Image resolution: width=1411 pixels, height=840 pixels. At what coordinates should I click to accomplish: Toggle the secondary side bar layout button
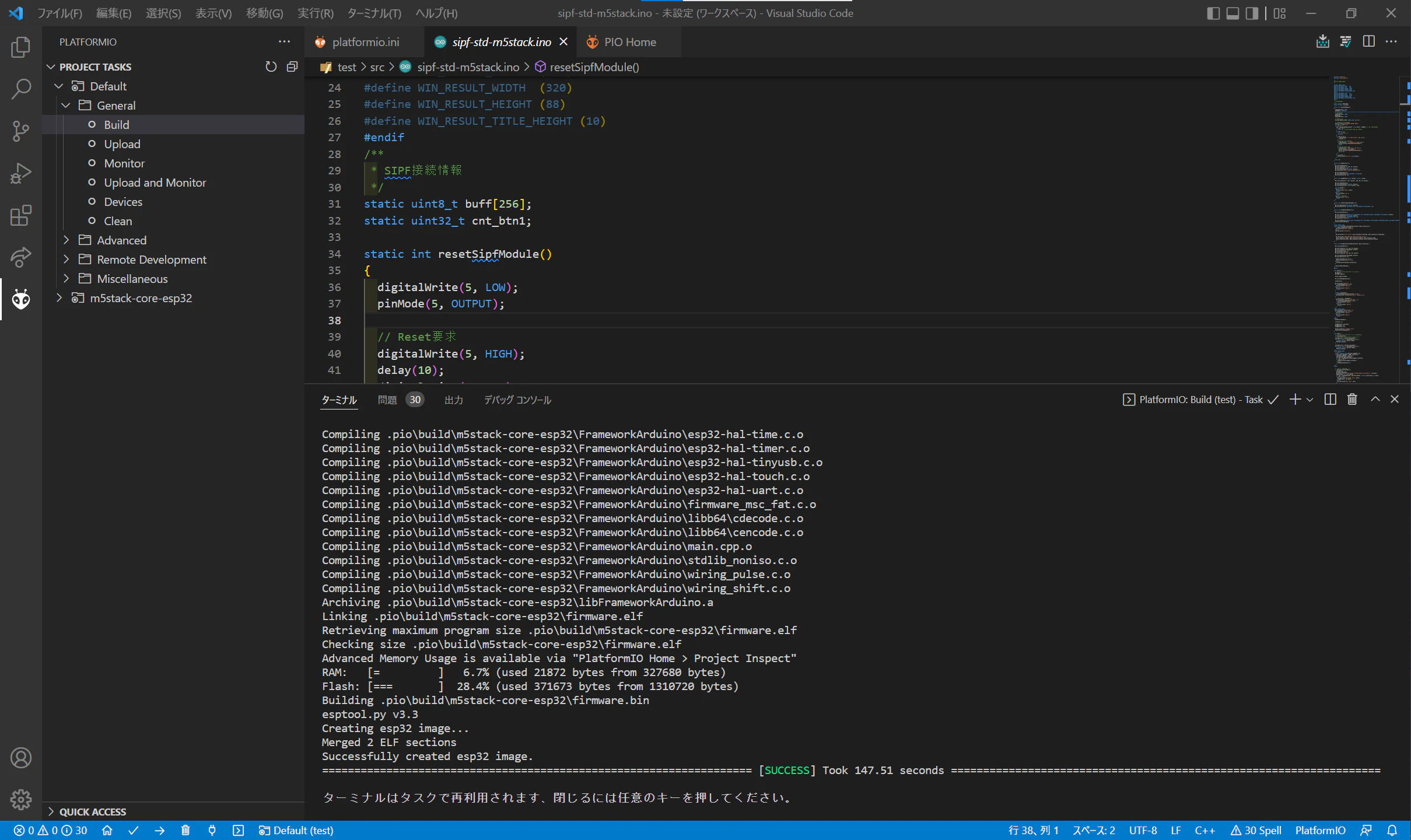tap(1252, 13)
